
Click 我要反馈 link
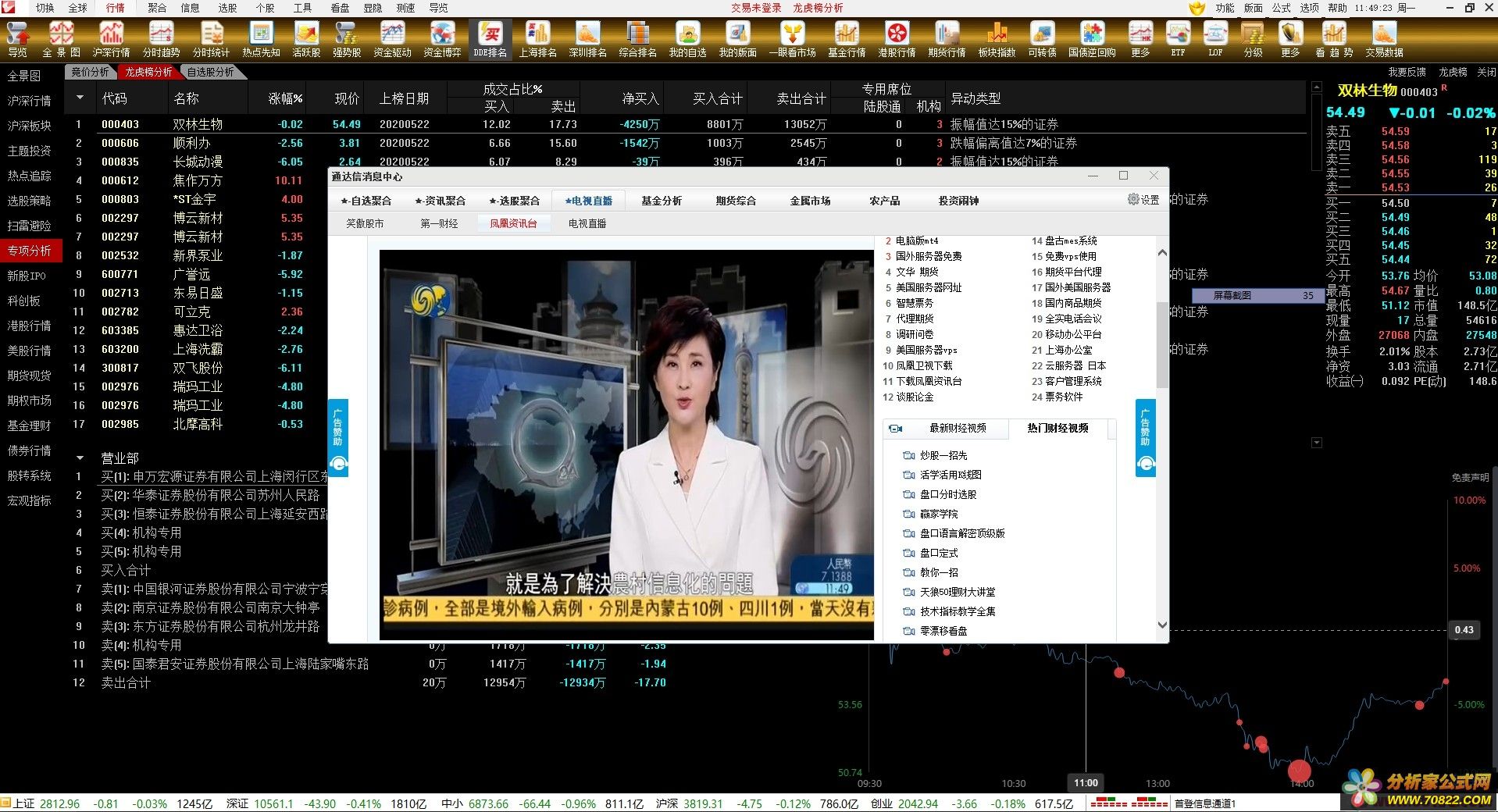pos(1407,72)
